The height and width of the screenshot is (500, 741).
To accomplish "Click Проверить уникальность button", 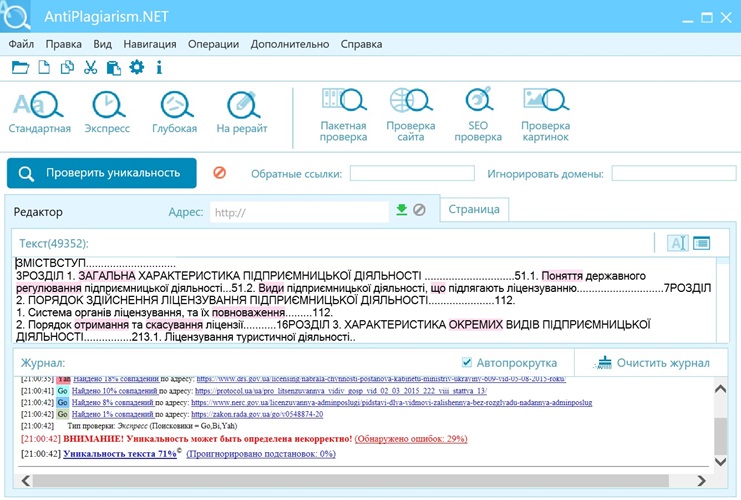I will pyautogui.click(x=102, y=173).
